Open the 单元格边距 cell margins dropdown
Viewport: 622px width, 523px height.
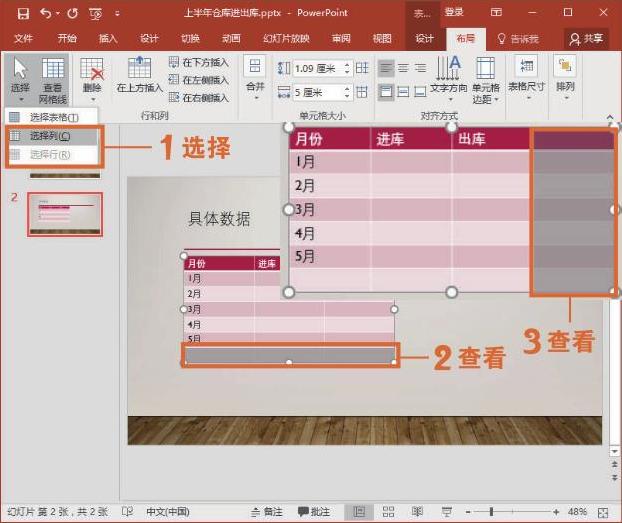(x=486, y=80)
